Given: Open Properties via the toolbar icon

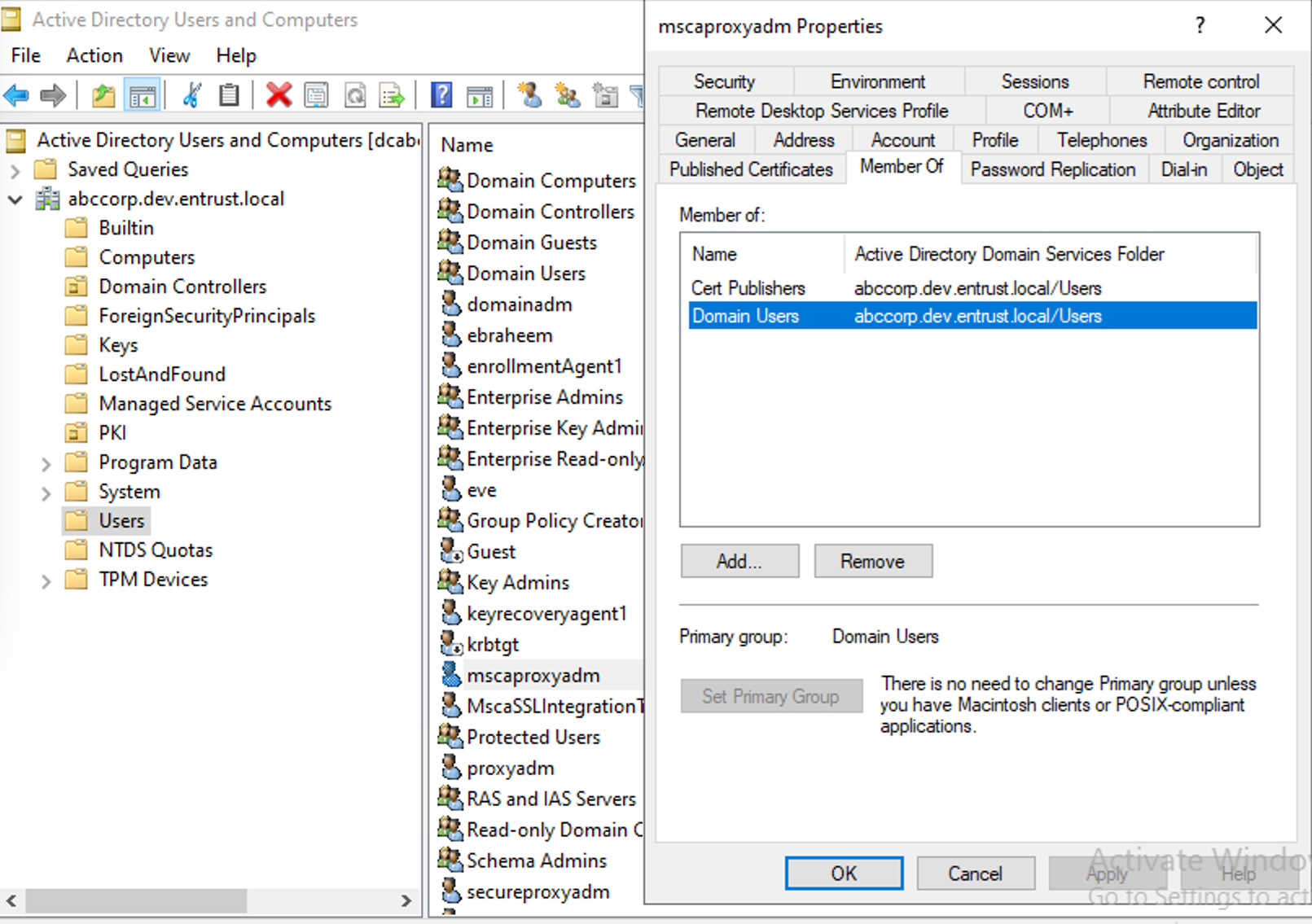Looking at the screenshot, I should pos(316,96).
